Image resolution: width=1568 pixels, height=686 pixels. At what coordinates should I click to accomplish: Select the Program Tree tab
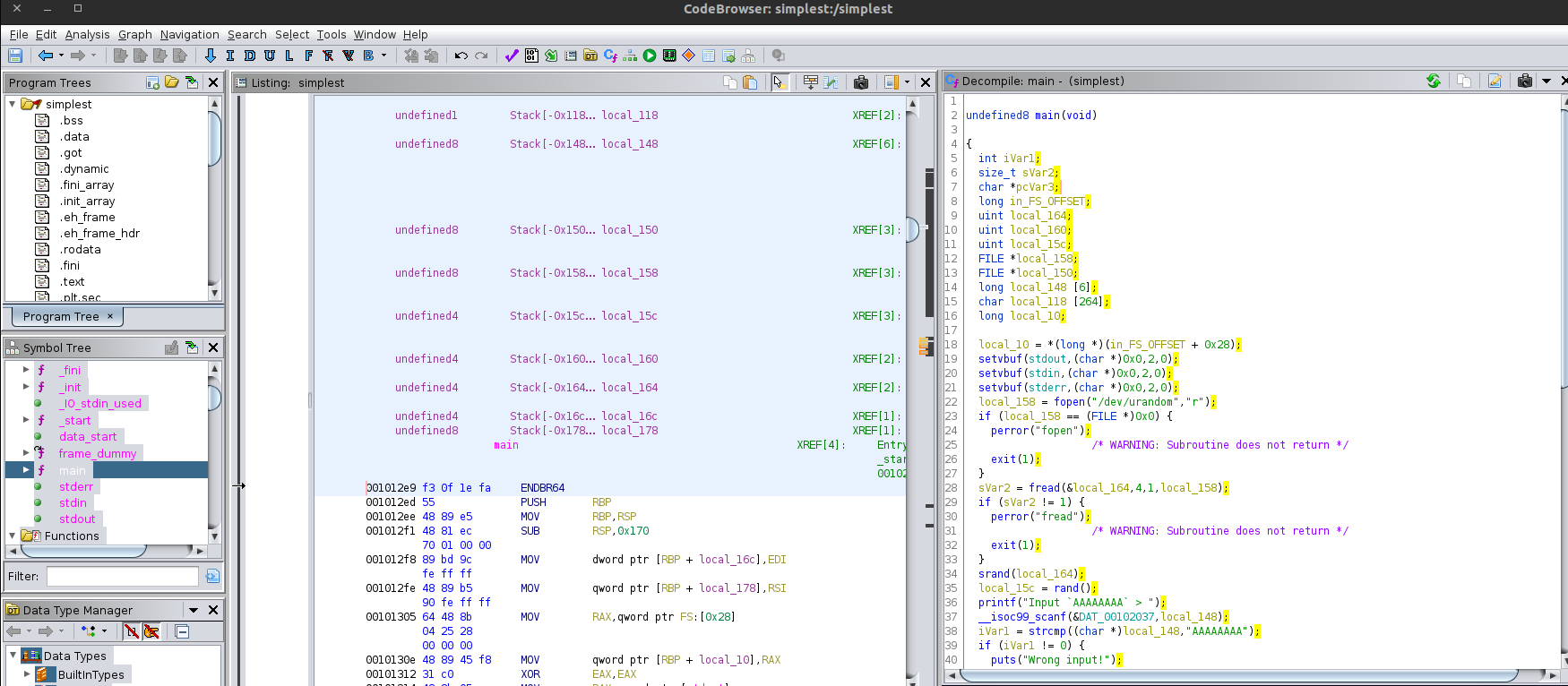(61, 316)
